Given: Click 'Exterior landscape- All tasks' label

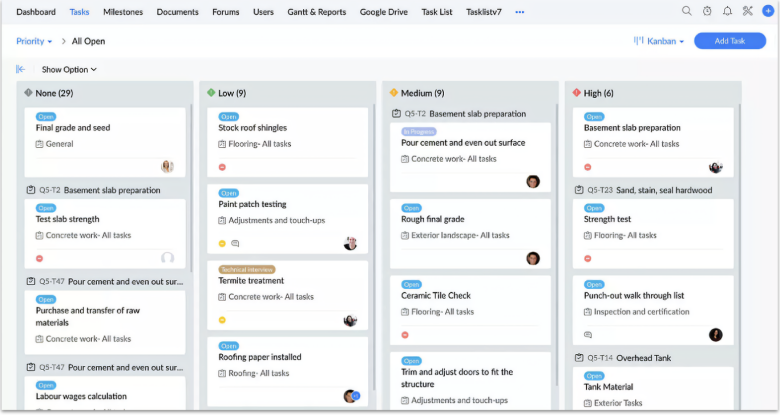Looking at the screenshot, I should pos(460,235).
